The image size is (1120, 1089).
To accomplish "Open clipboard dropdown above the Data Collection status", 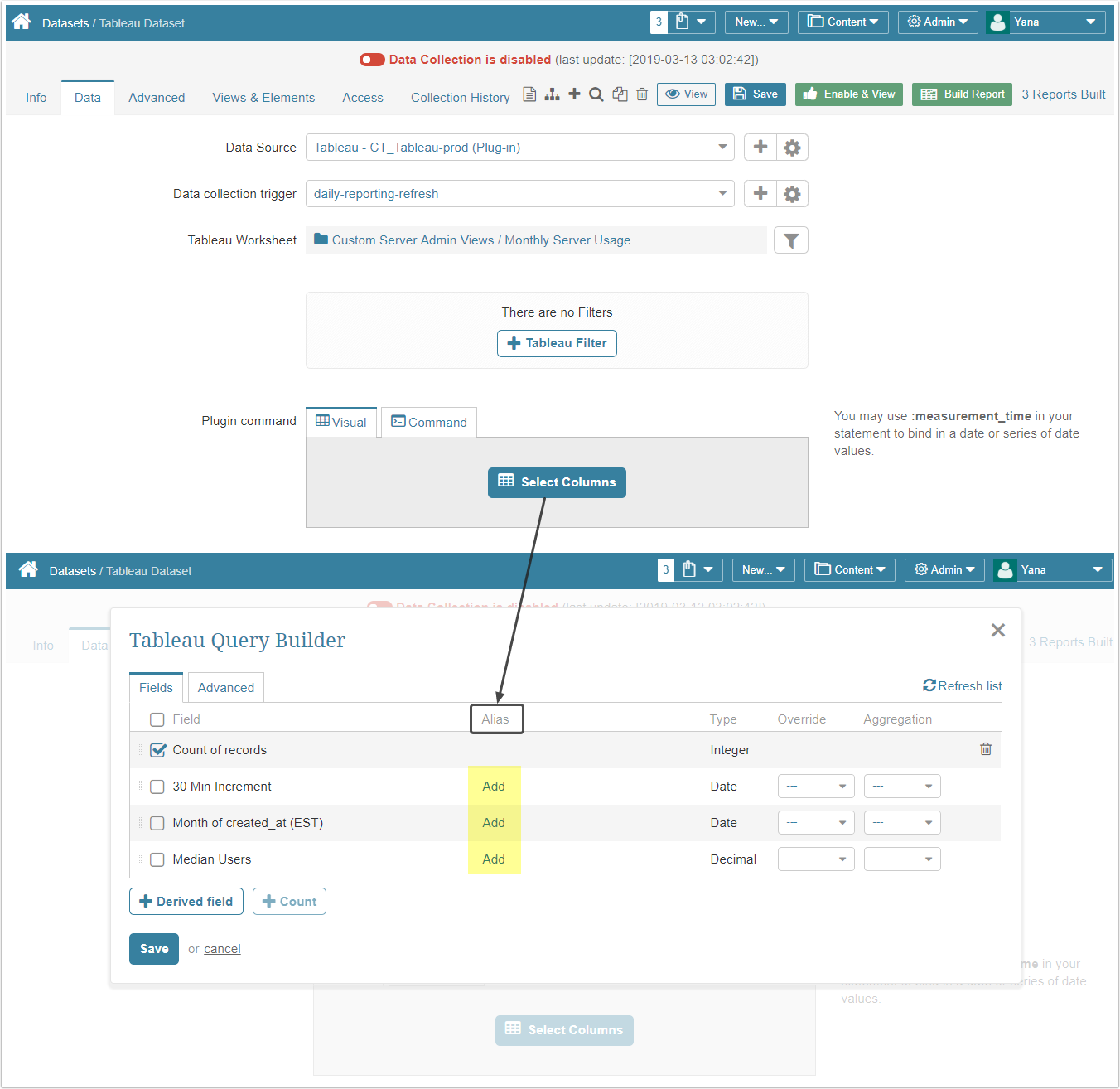I will pos(692,22).
